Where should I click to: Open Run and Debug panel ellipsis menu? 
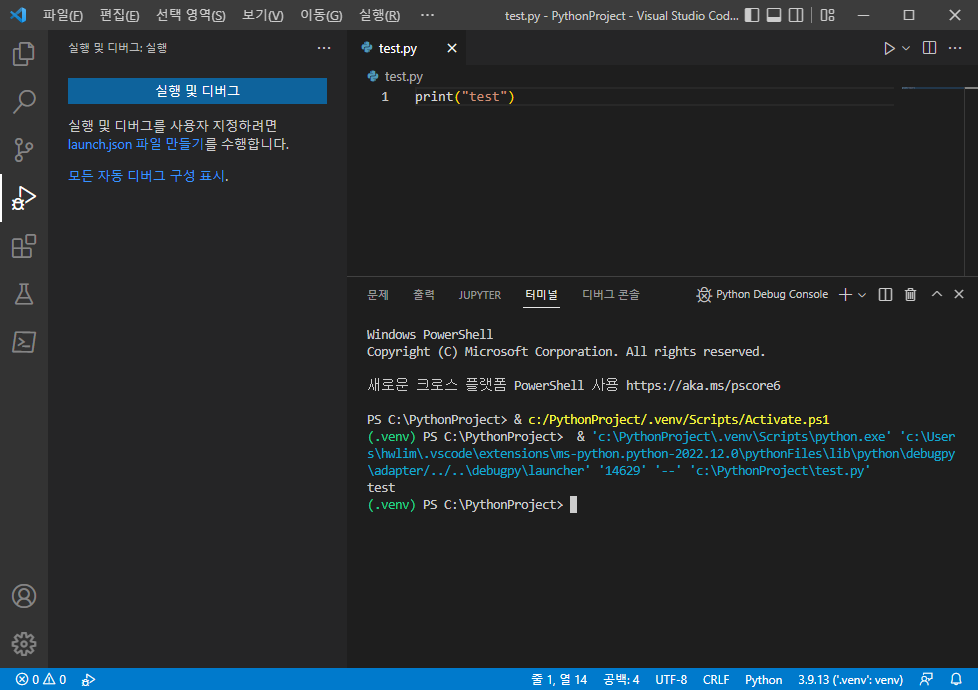tap(324, 48)
